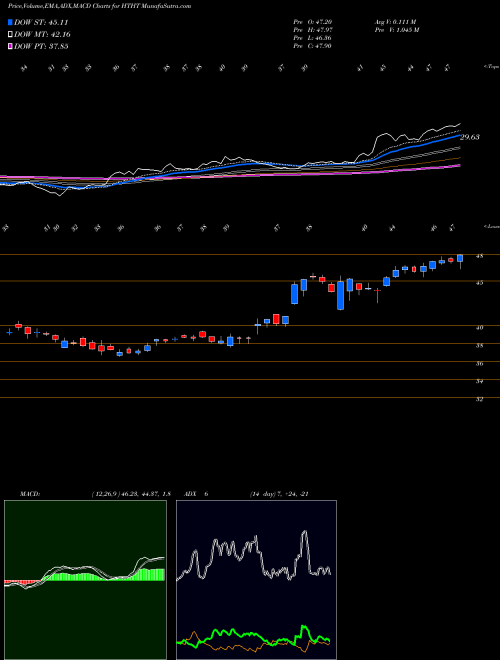
Task: Select the 'DOW MT: 42.16' legend label
Action: (42, 35)
